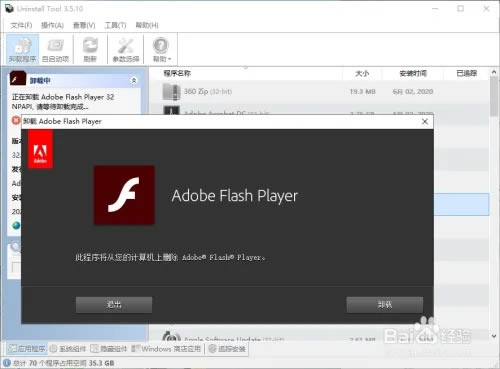The width and height of the screenshot is (500, 369).
Task: Open the 自启动项 (Startup items) toolbar icon
Action: 55,50
